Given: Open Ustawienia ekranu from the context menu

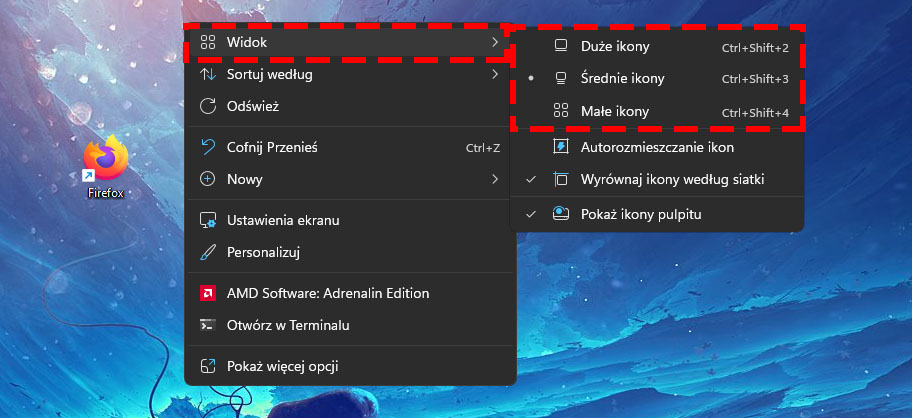Looking at the screenshot, I should pos(350,220).
